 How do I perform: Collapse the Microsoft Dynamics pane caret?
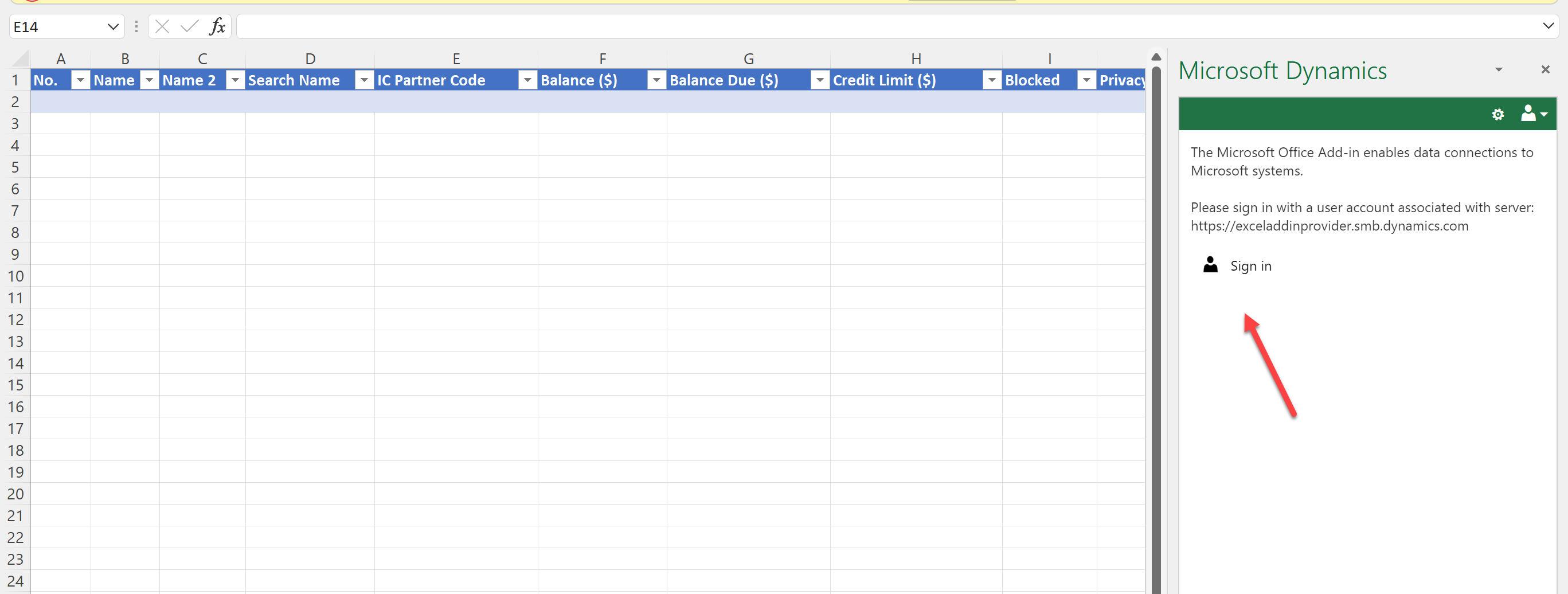point(1499,70)
